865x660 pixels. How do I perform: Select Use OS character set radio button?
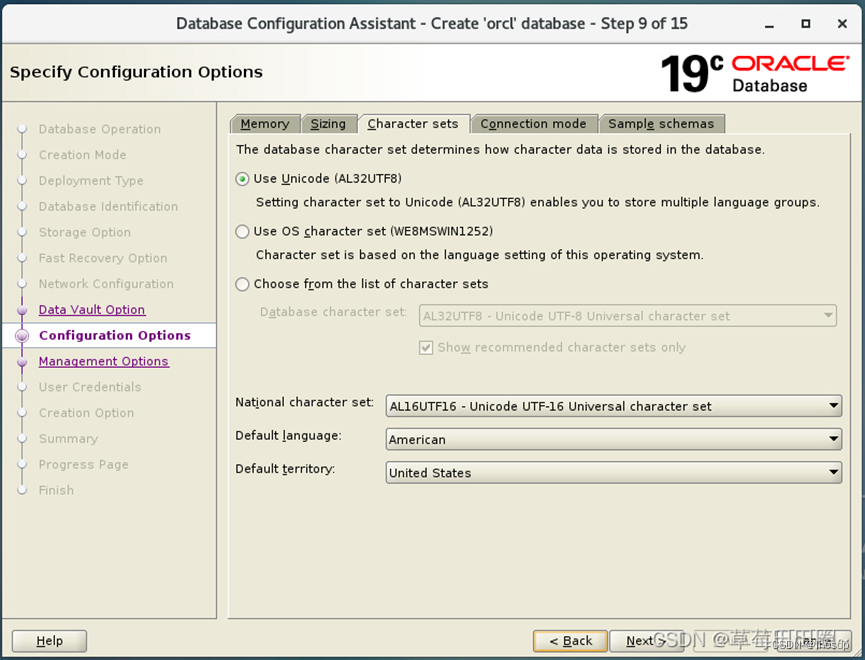coord(242,232)
